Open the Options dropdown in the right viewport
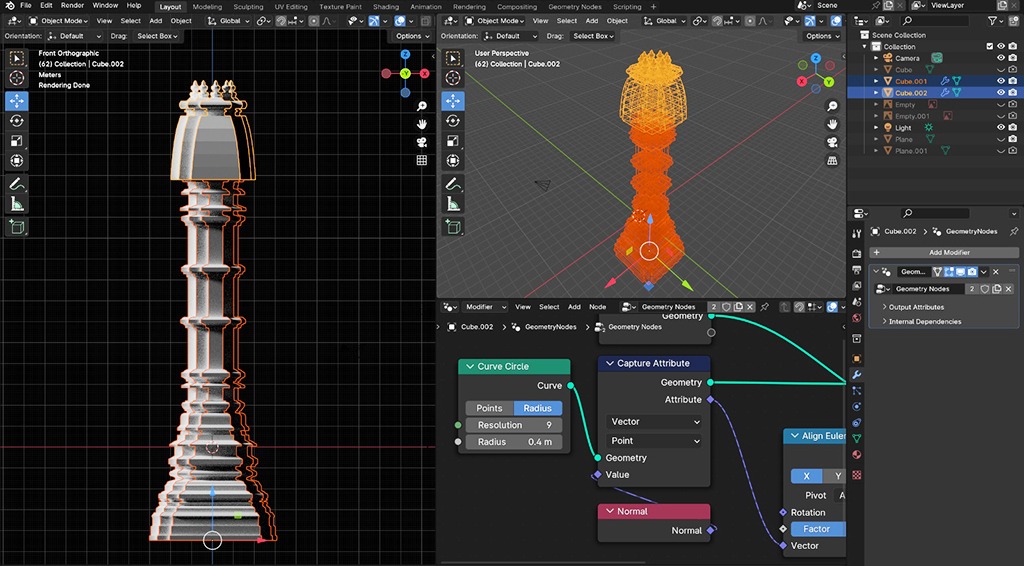Viewport: 1024px width, 566px height. (x=822, y=36)
